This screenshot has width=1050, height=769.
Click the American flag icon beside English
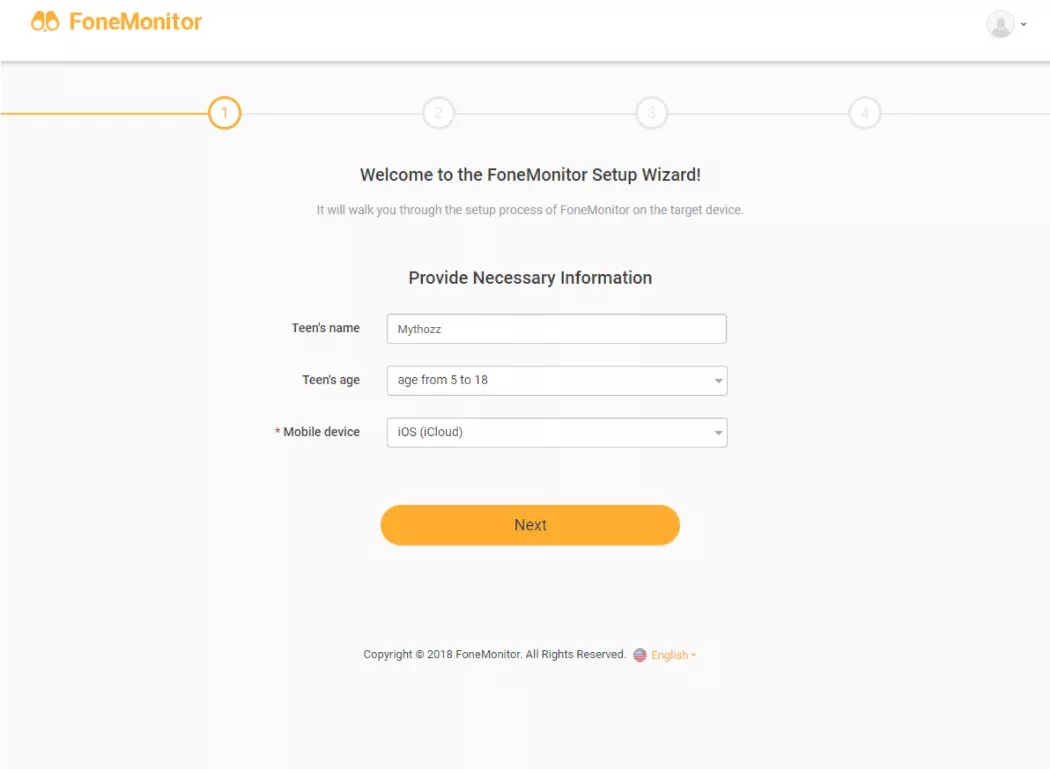[640, 655]
